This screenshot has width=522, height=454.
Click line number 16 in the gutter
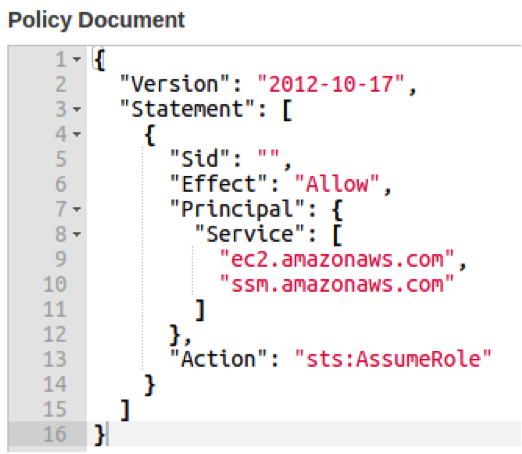point(55,434)
